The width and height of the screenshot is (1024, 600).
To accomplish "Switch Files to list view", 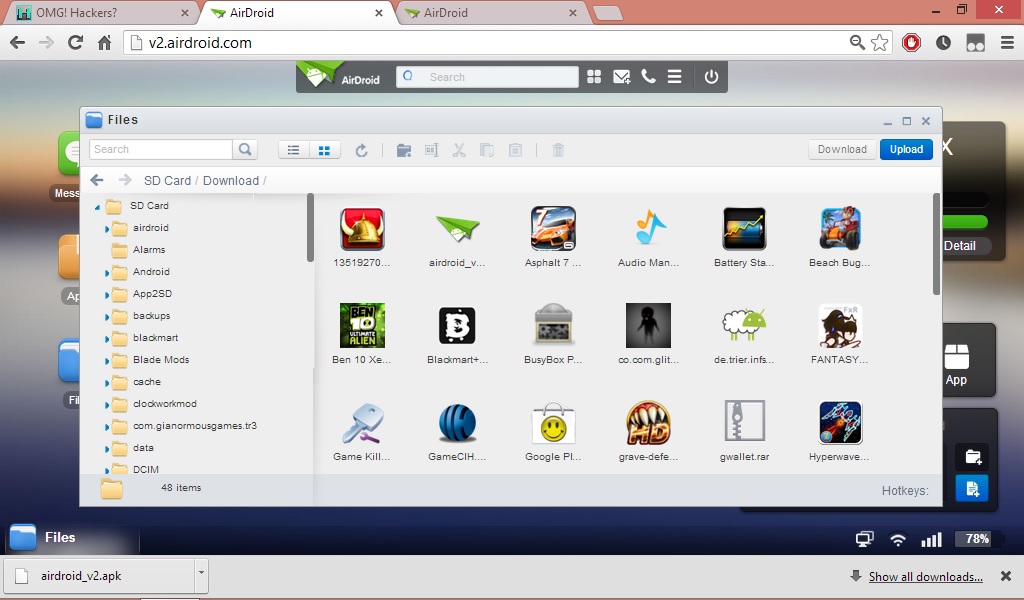I will click(x=293, y=150).
